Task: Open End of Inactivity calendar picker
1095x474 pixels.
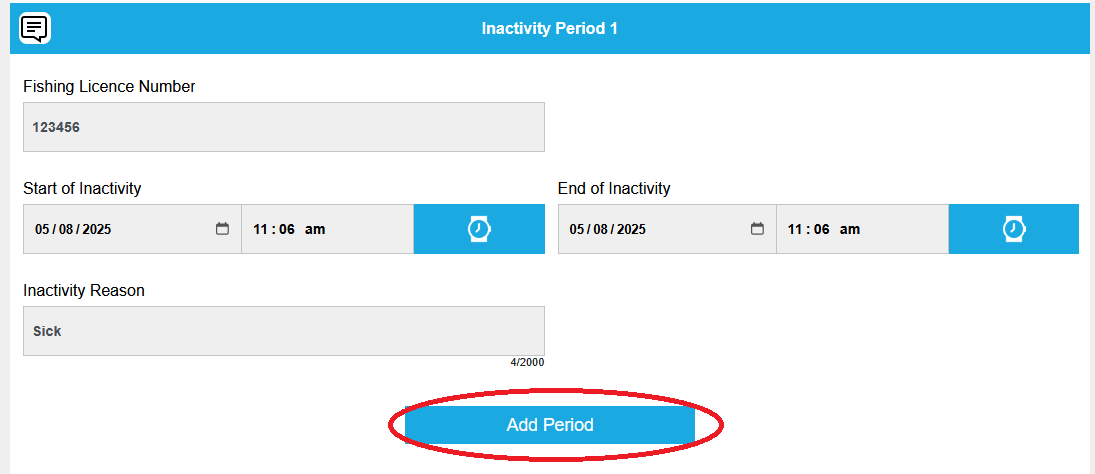Action: [757, 229]
